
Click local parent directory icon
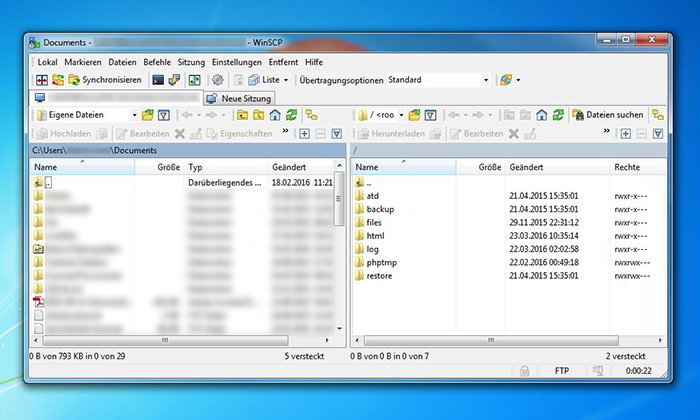click(242, 115)
